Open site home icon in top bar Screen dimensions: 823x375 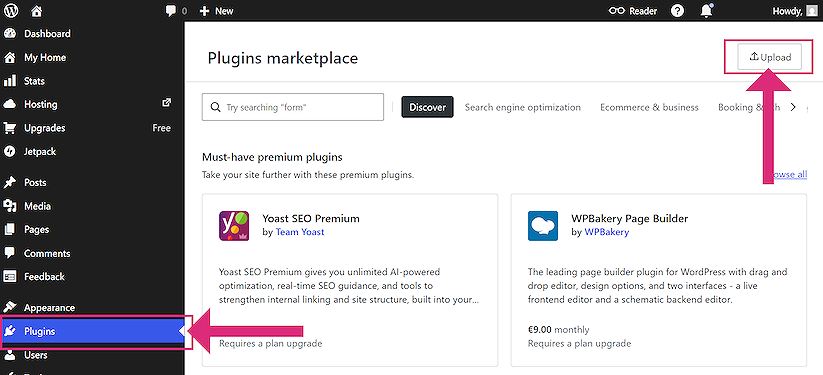(x=36, y=11)
